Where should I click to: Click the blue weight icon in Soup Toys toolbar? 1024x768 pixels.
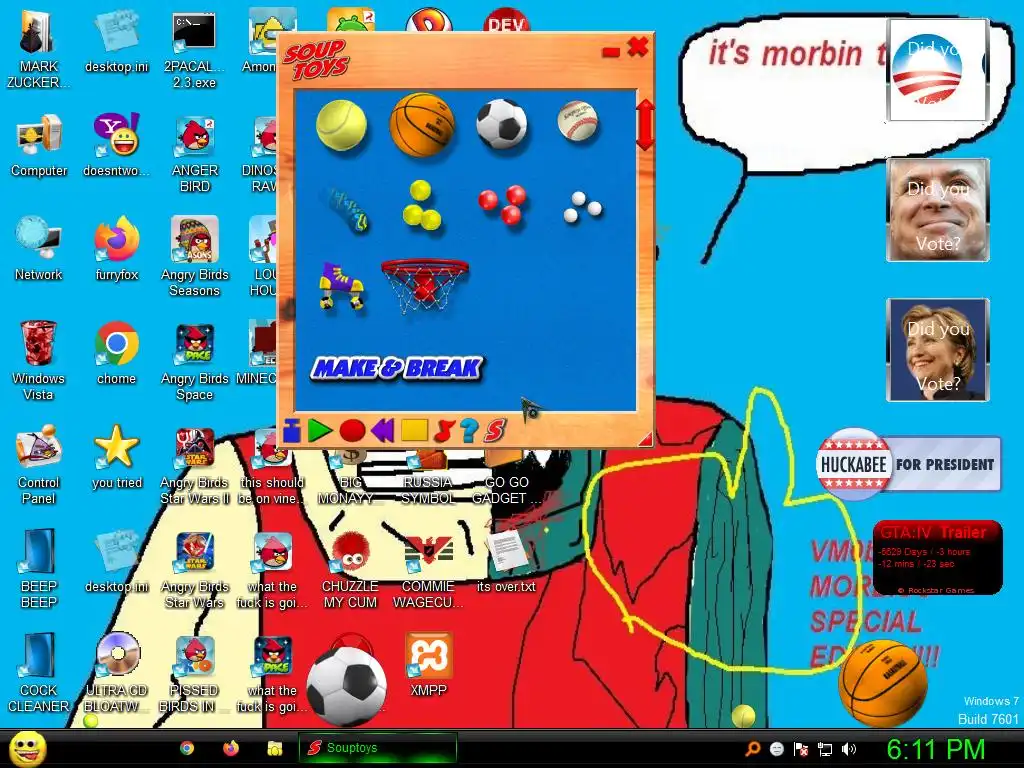click(292, 431)
